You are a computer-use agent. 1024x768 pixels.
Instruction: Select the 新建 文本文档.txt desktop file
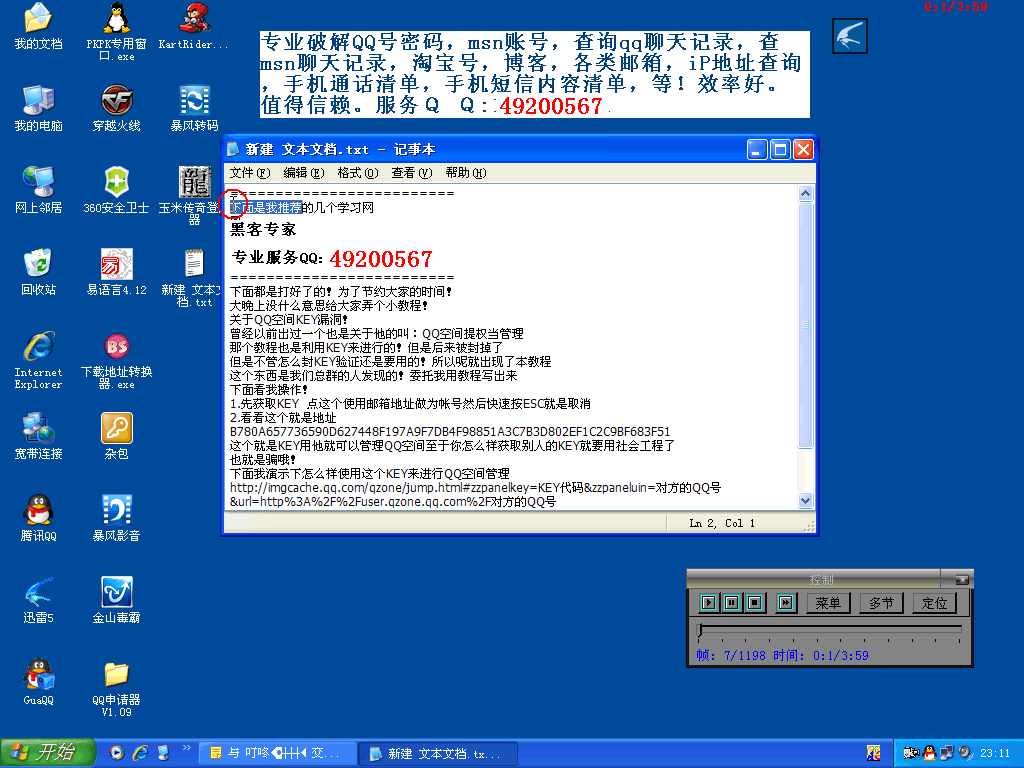[x=194, y=278]
